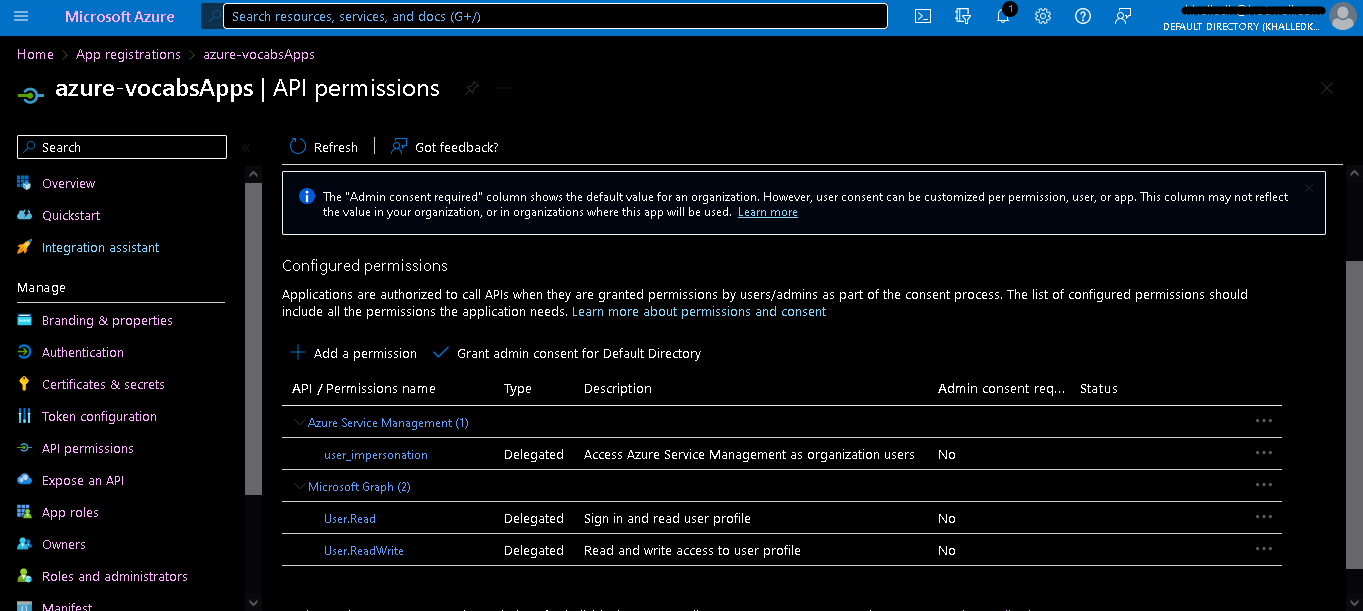Open Owners in sidebar
The height and width of the screenshot is (611, 1363).
click(x=64, y=544)
